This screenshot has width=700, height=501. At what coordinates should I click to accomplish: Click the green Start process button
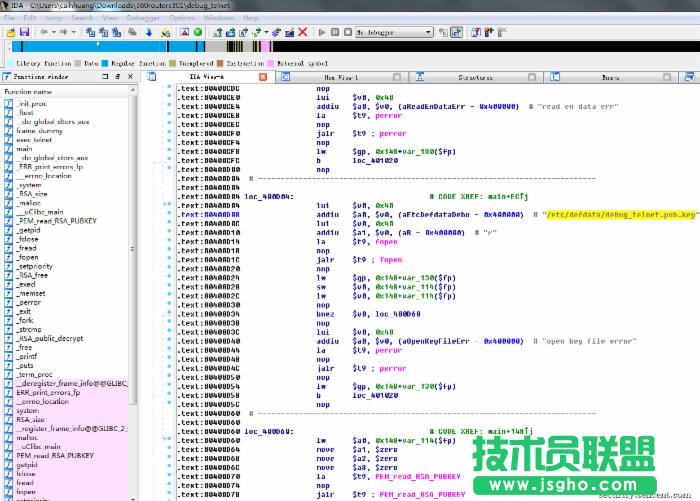pyautogui.click(x=198, y=32)
